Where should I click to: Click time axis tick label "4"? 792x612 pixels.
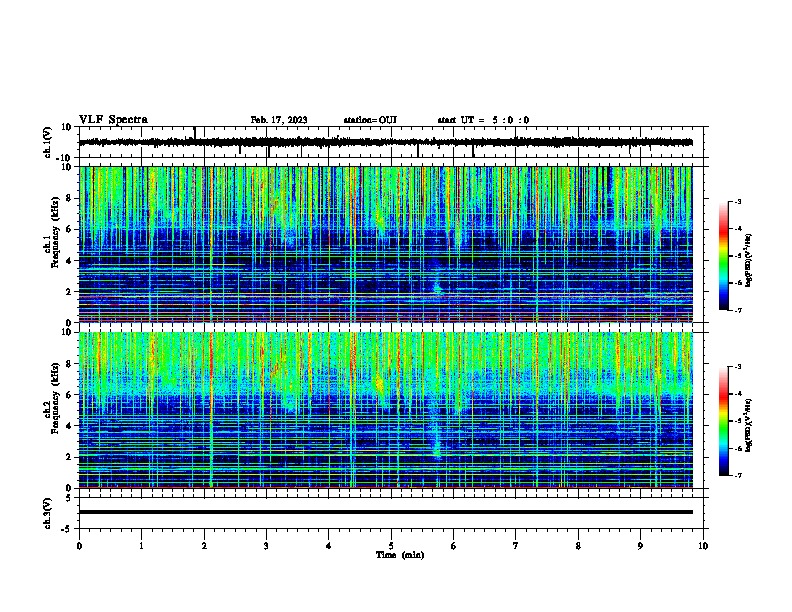(329, 546)
